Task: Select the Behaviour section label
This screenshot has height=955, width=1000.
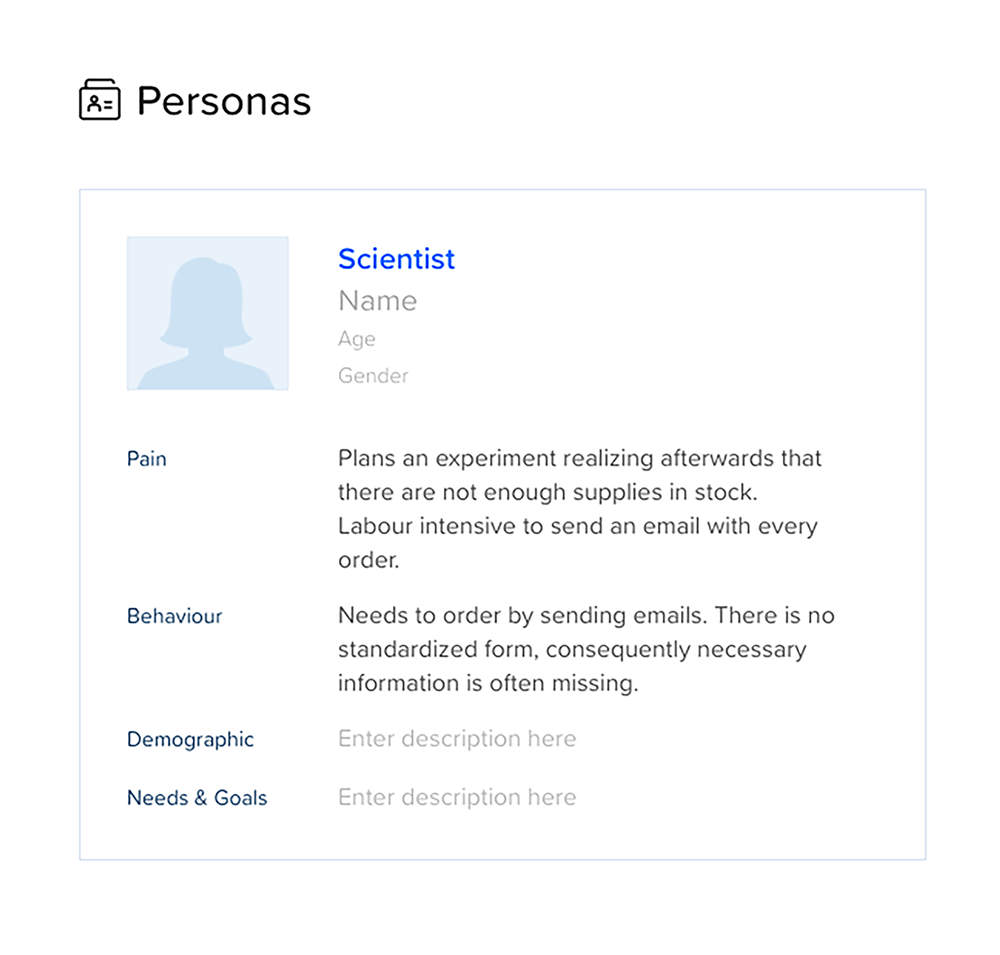Action: point(175,616)
